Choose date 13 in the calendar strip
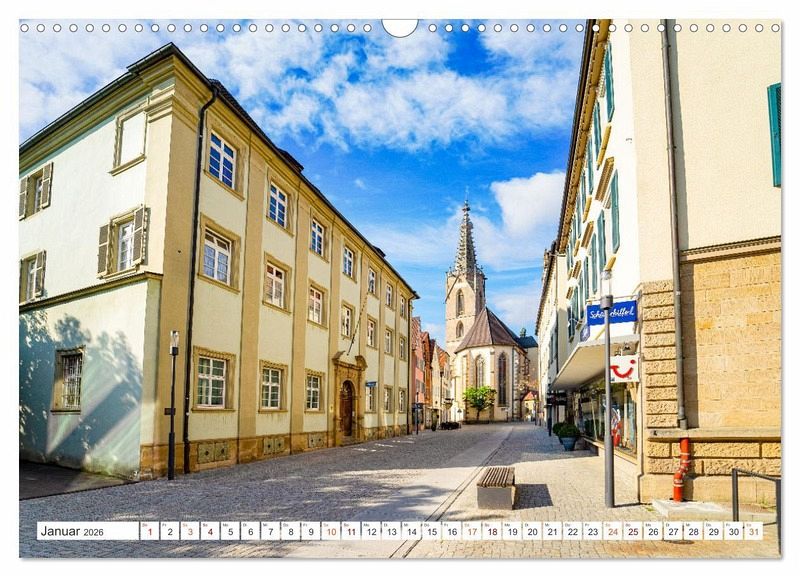 [391, 531]
